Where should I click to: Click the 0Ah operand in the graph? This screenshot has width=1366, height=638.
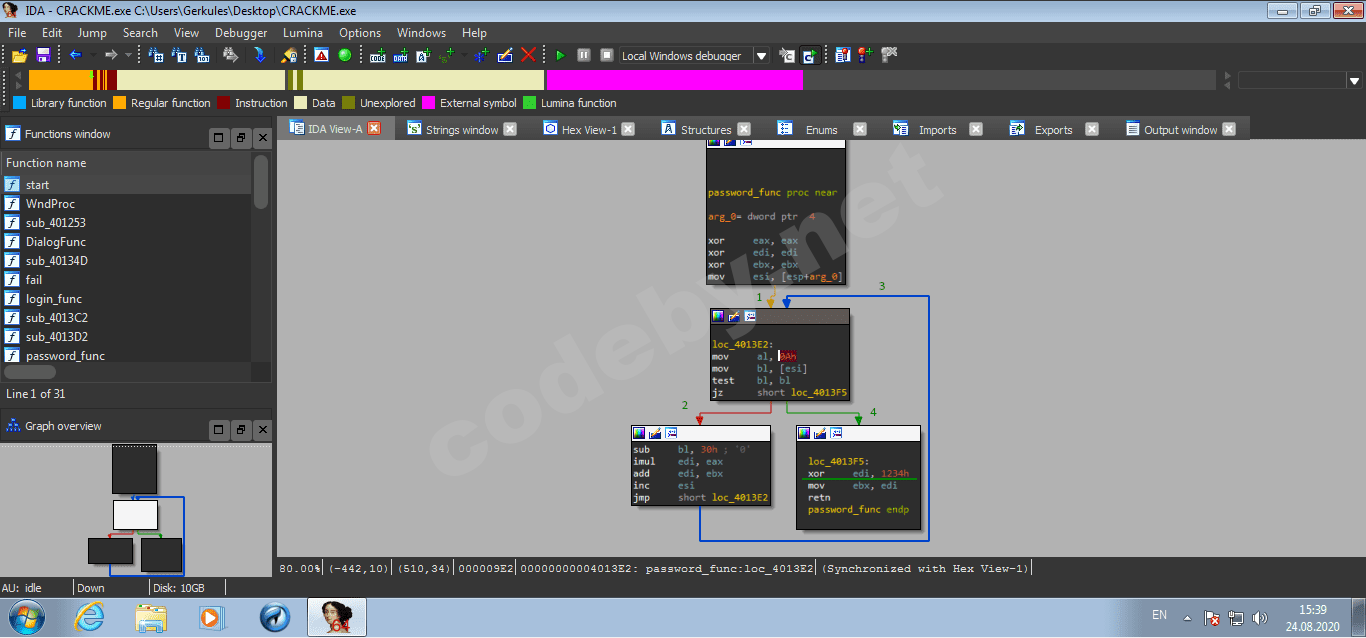click(788, 356)
